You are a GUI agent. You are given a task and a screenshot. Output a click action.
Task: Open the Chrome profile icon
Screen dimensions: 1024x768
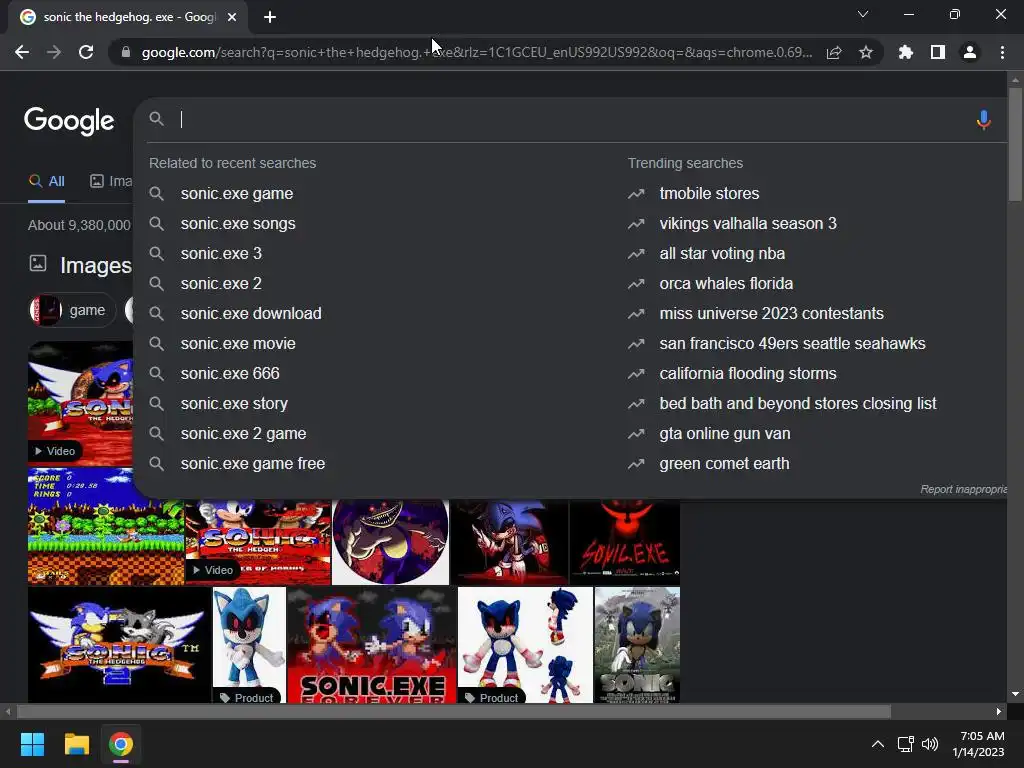tap(970, 52)
